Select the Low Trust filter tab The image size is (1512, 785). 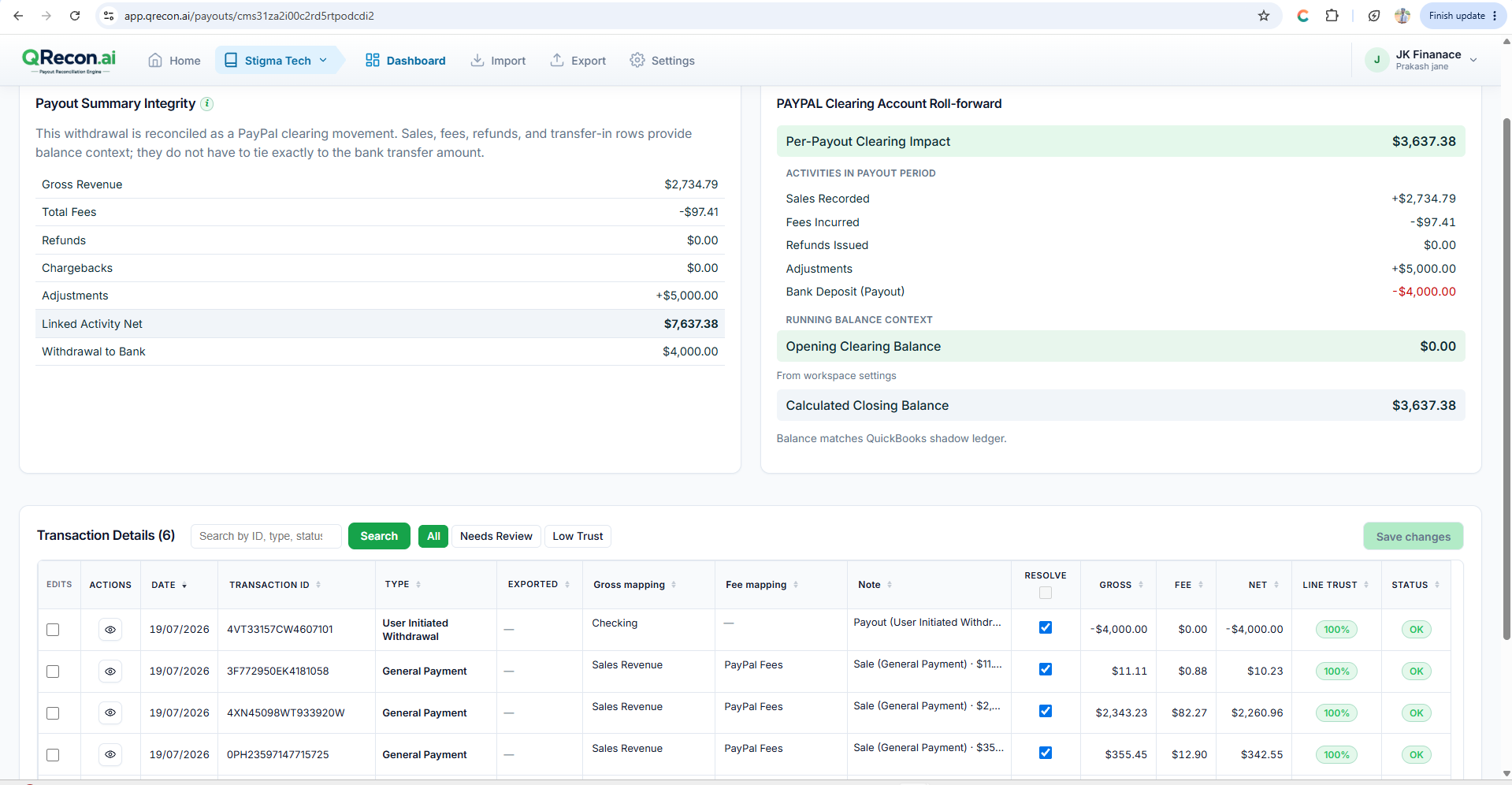pyautogui.click(x=578, y=536)
